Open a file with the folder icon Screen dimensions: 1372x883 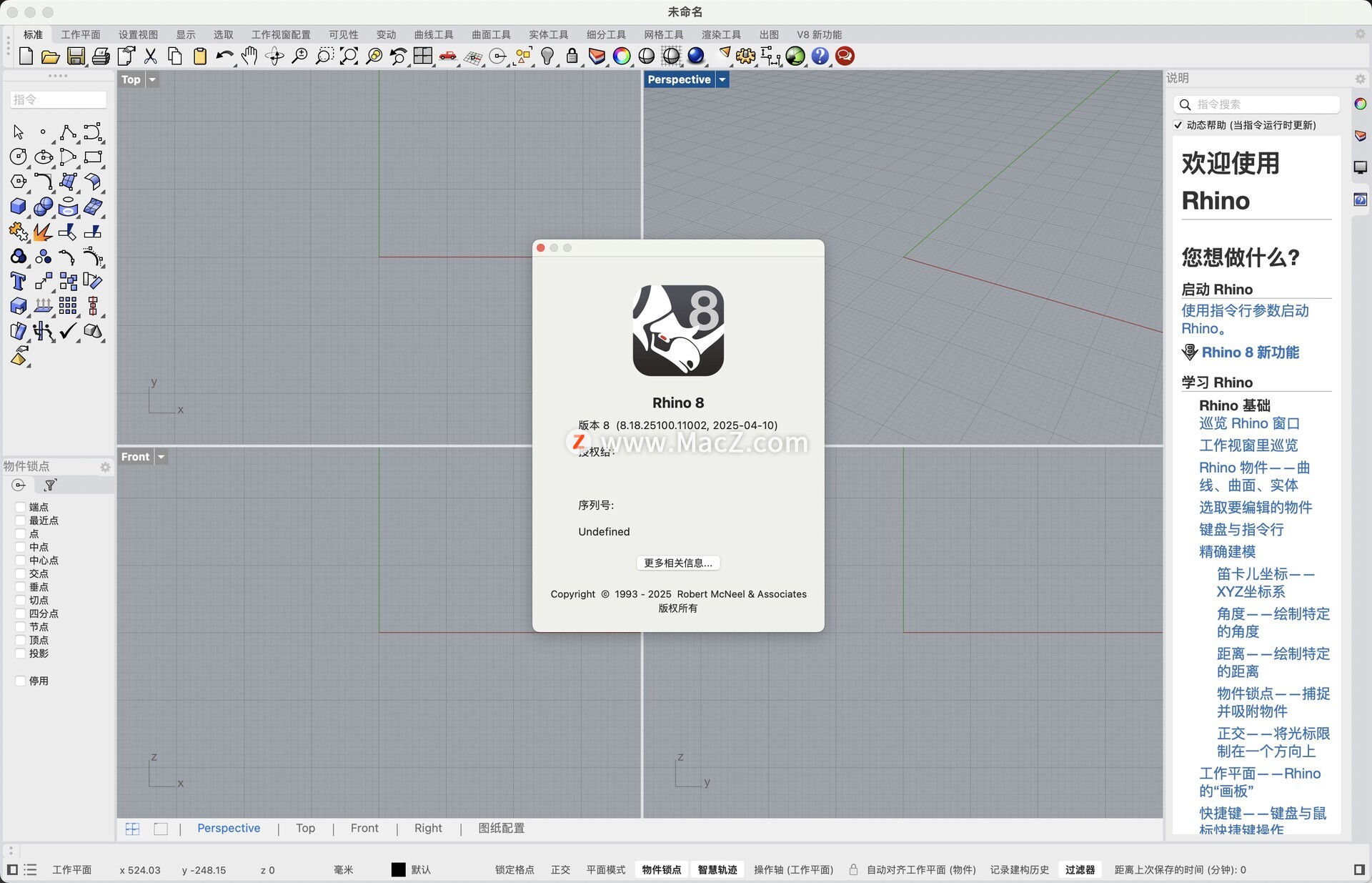[x=50, y=56]
